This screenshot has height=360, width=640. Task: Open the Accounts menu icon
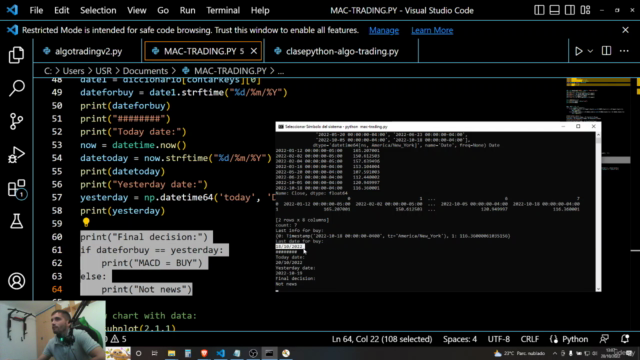(x=16, y=281)
